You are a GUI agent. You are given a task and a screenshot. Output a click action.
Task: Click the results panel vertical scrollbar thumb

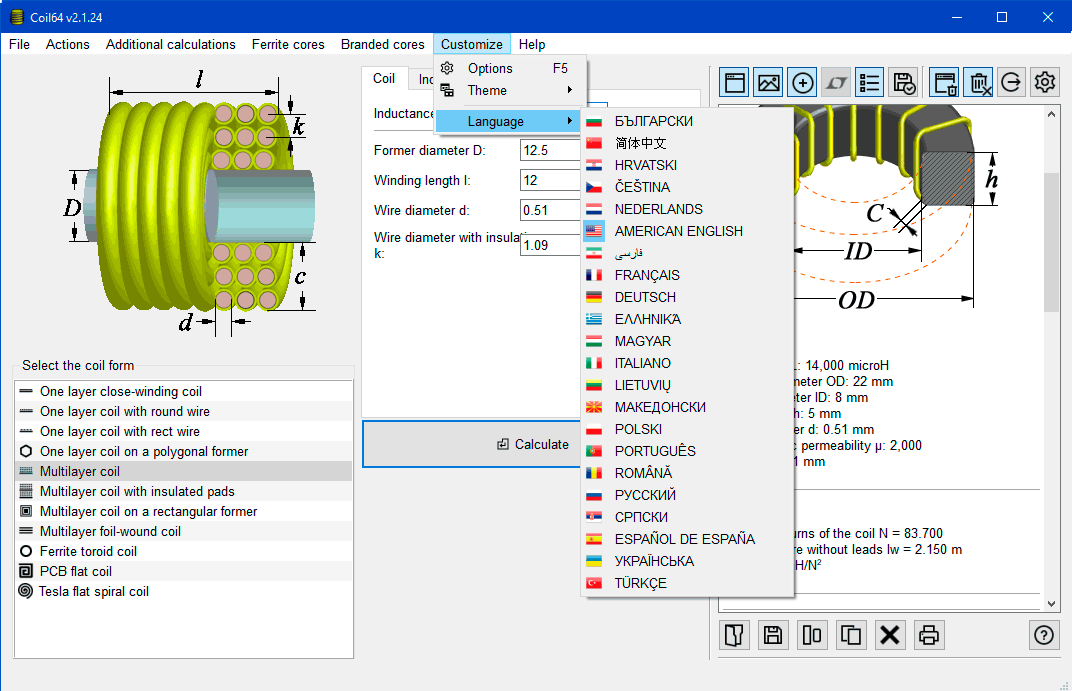[x=1051, y=243]
